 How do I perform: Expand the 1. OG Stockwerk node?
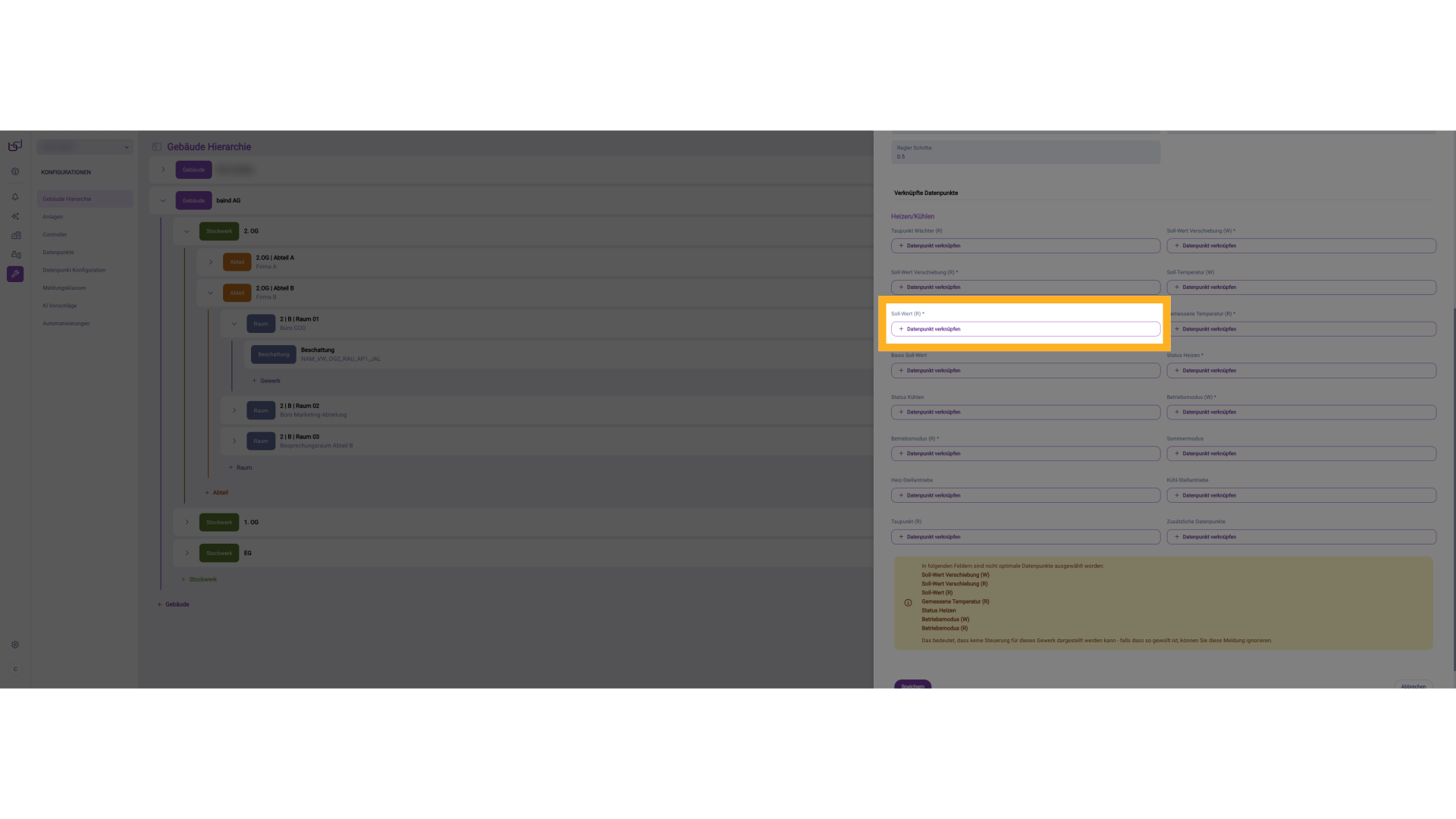pyautogui.click(x=187, y=522)
